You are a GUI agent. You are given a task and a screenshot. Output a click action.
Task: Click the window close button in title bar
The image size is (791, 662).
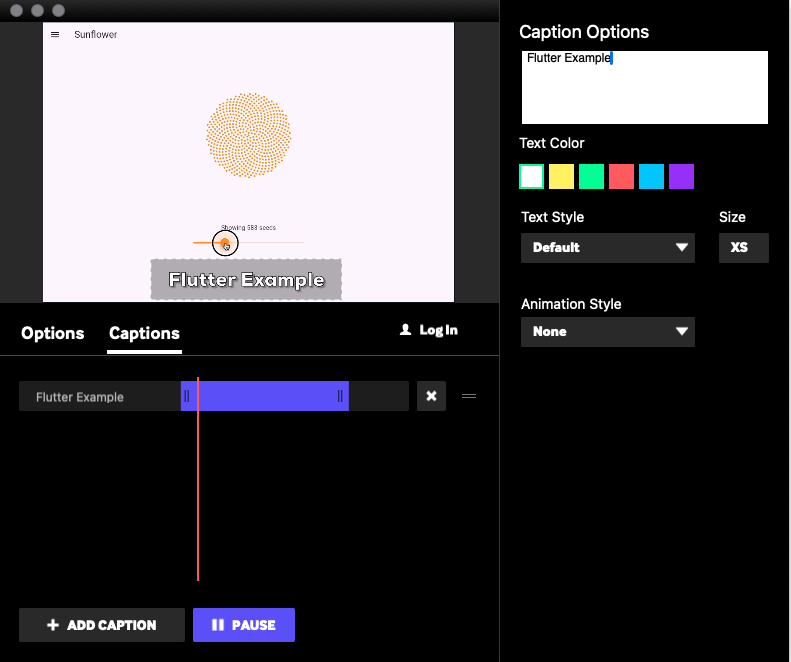pyautogui.click(x=17, y=10)
